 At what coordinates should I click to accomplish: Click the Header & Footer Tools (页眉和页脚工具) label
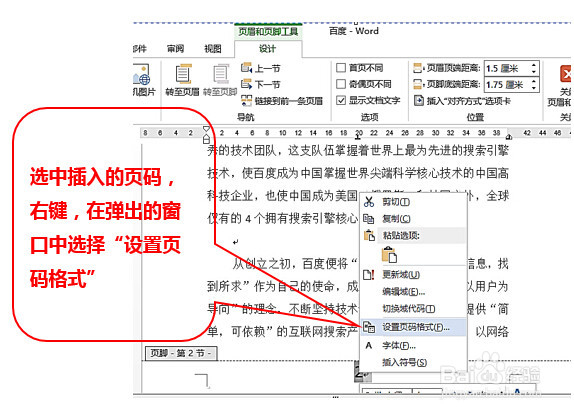tap(268, 31)
